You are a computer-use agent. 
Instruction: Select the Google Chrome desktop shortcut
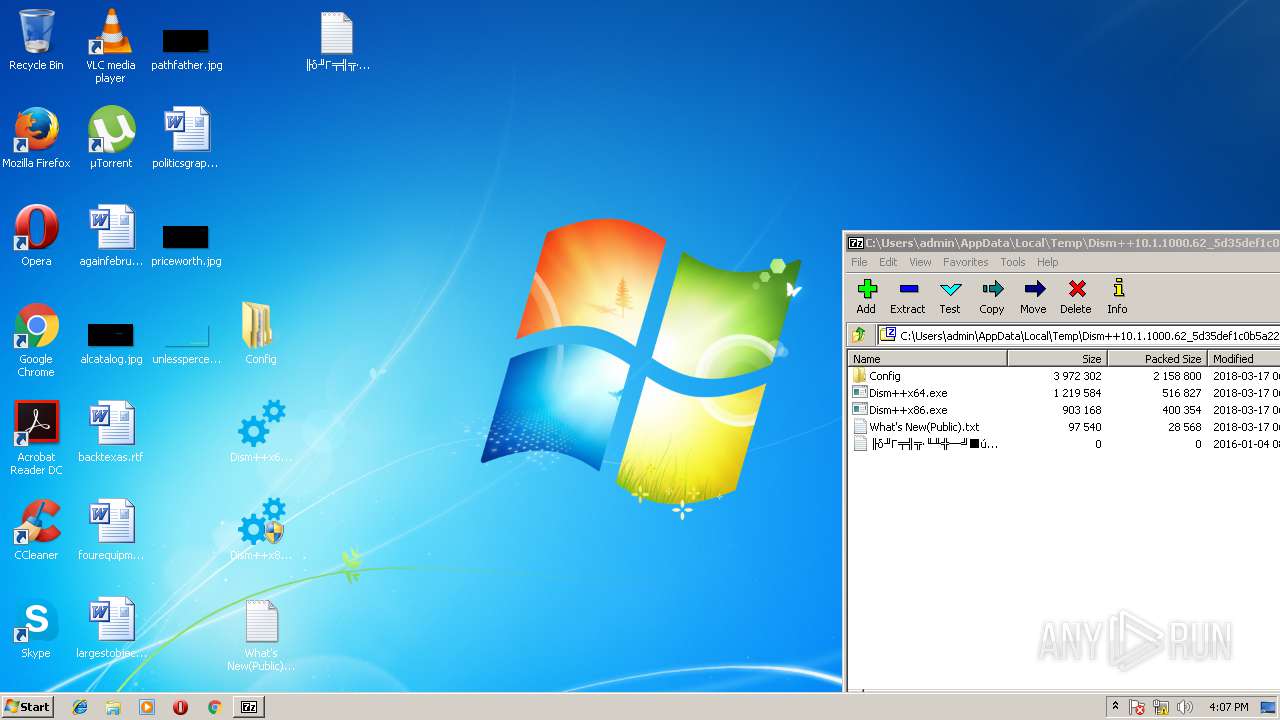click(36, 341)
